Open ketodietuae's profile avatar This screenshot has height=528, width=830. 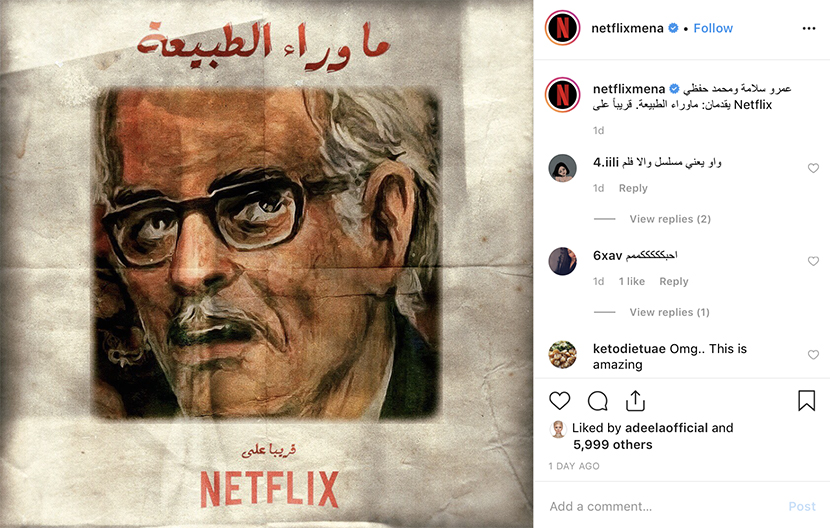point(562,354)
